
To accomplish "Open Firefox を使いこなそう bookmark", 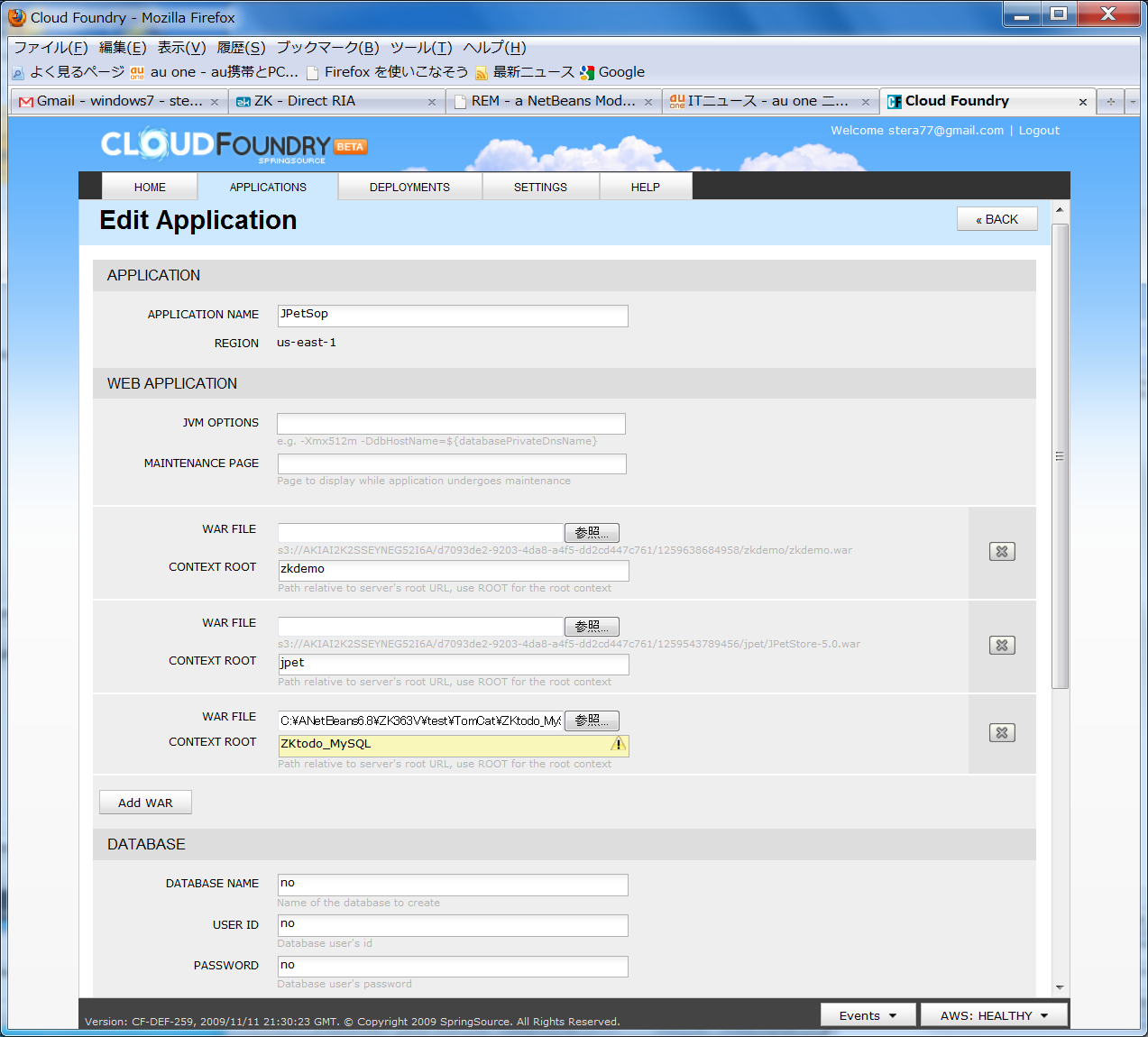I will 388,72.
